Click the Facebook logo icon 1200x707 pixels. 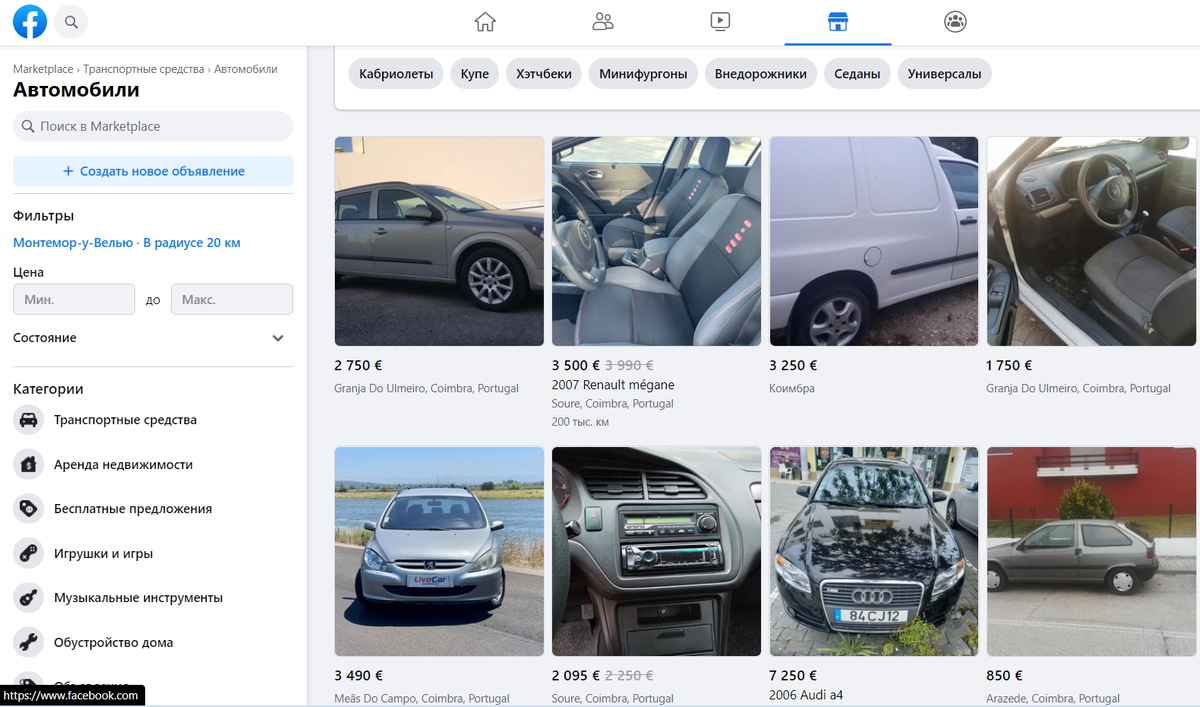(x=29, y=21)
